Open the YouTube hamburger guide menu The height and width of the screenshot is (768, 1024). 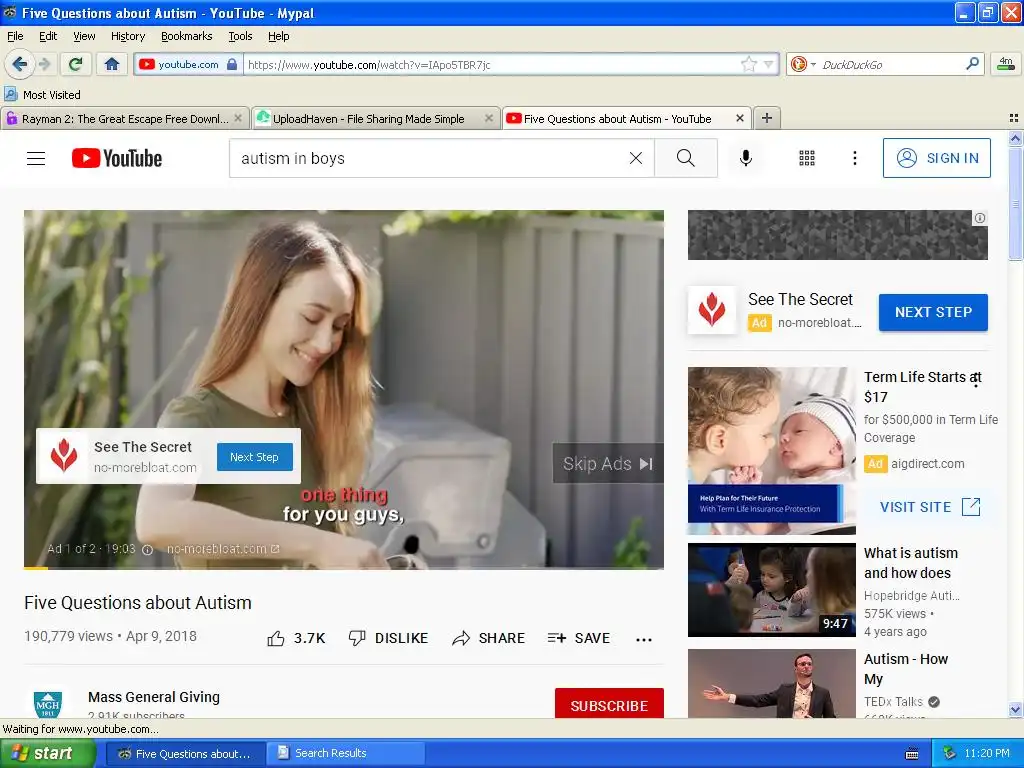pyautogui.click(x=36, y=158)
